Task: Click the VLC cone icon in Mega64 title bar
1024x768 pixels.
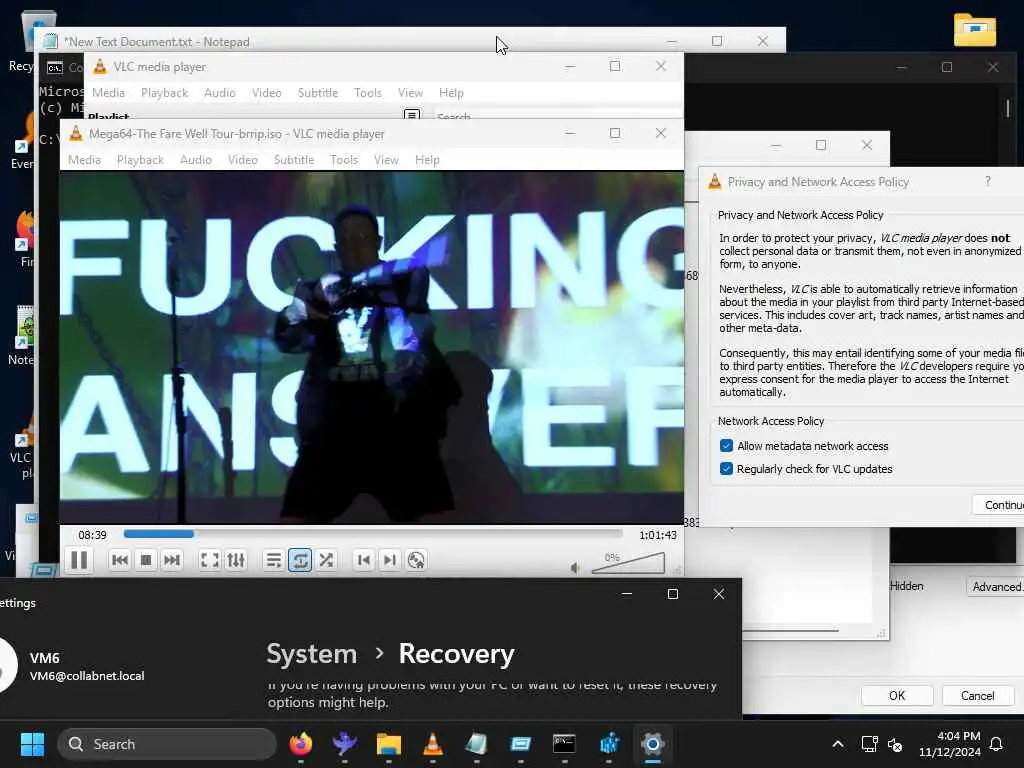Action: [76, 133]
